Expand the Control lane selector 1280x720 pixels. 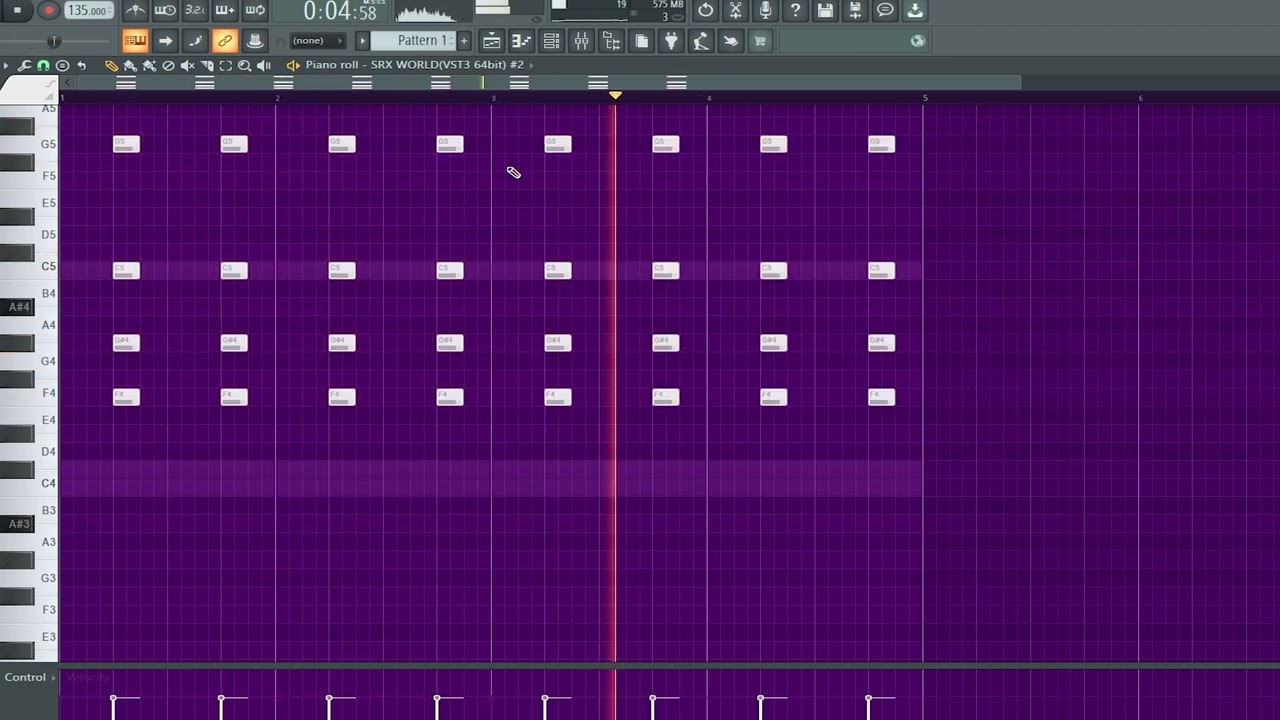29,677
